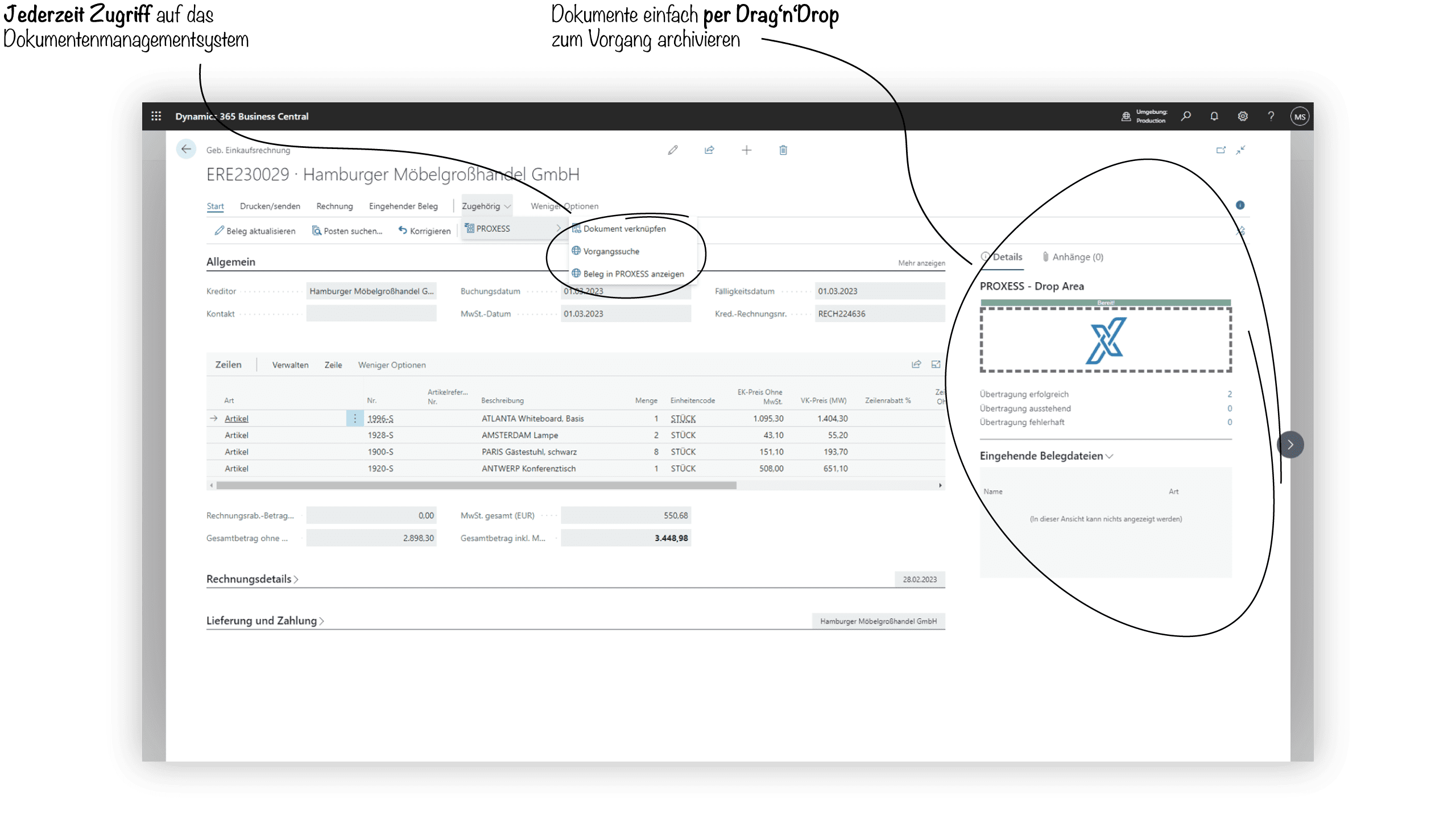Click the delete trash icon
1456x819 pixels.
(x=783, y=150)
